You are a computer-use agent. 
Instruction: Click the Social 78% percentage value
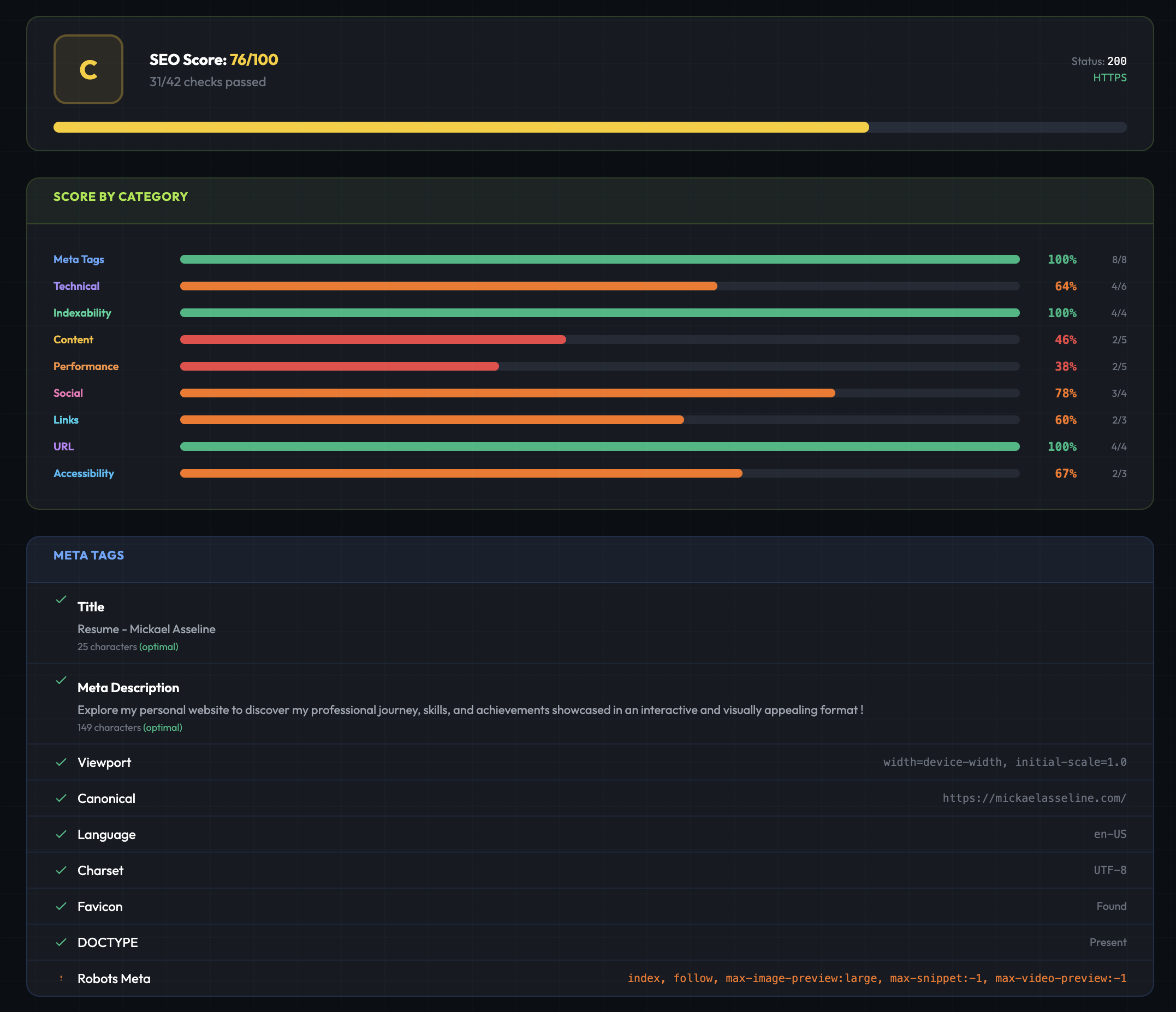coord(1065,393)
